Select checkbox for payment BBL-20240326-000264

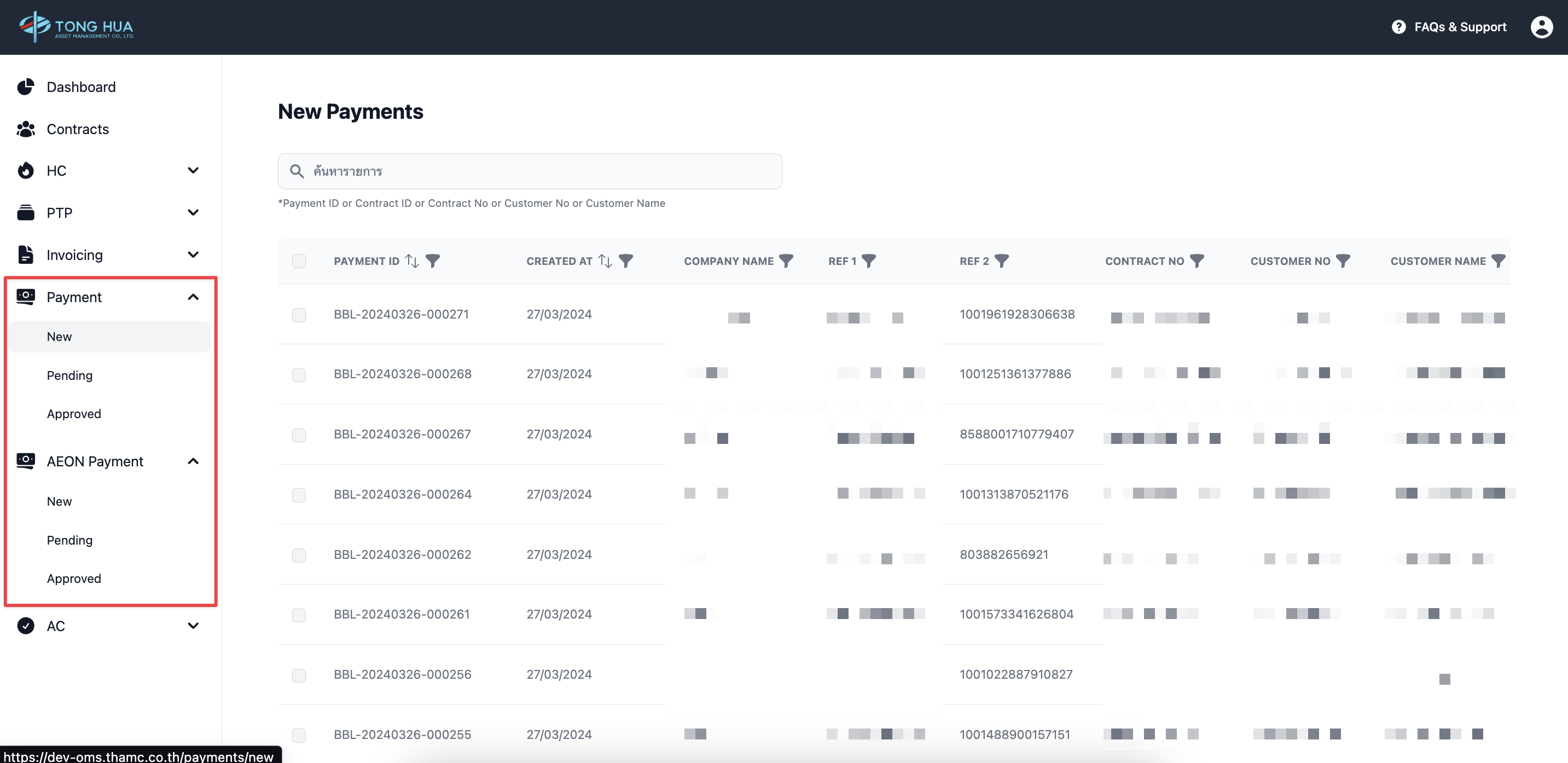[299, 495]
